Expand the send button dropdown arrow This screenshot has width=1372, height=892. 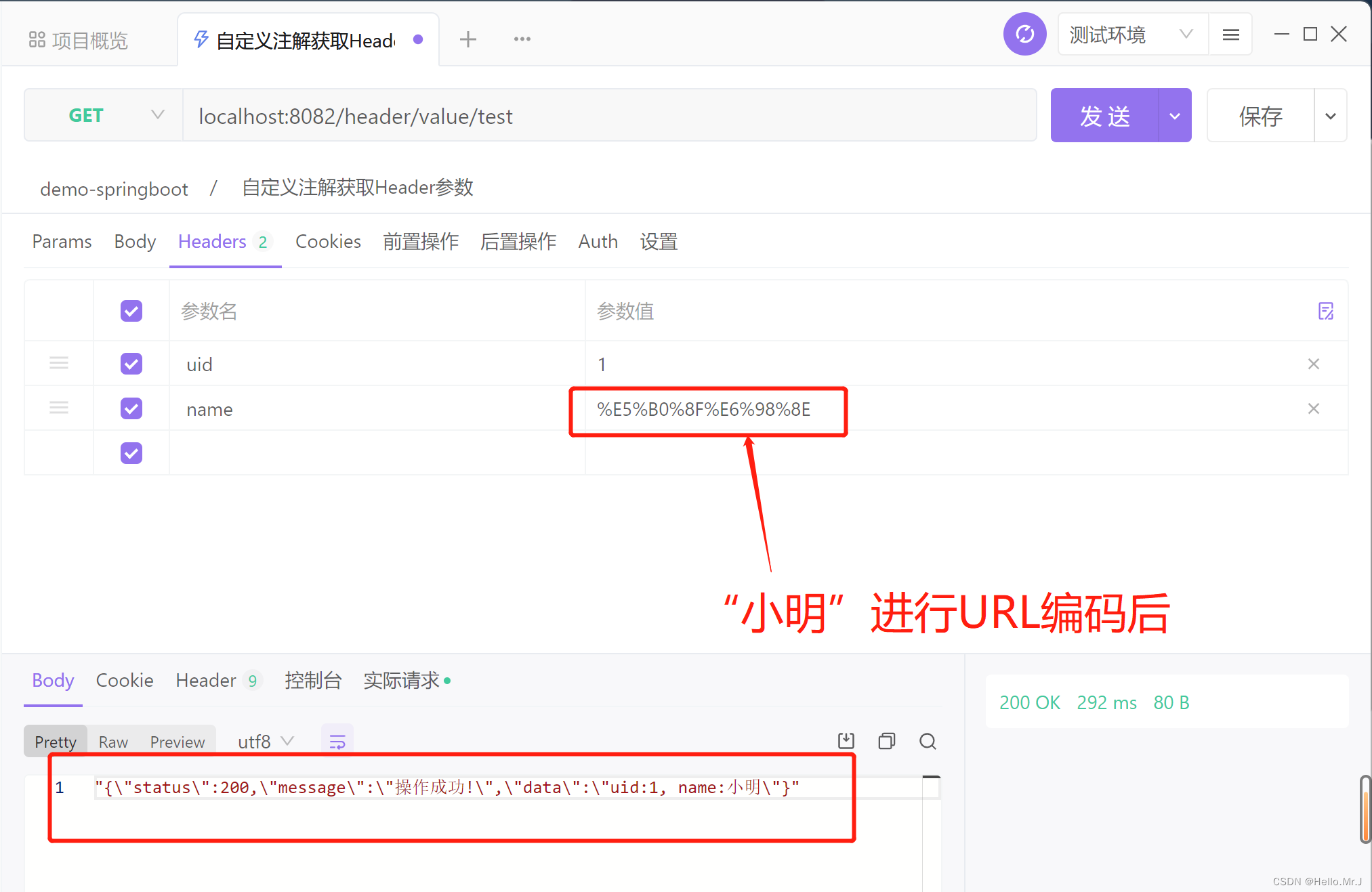[x=1175, y=116]
